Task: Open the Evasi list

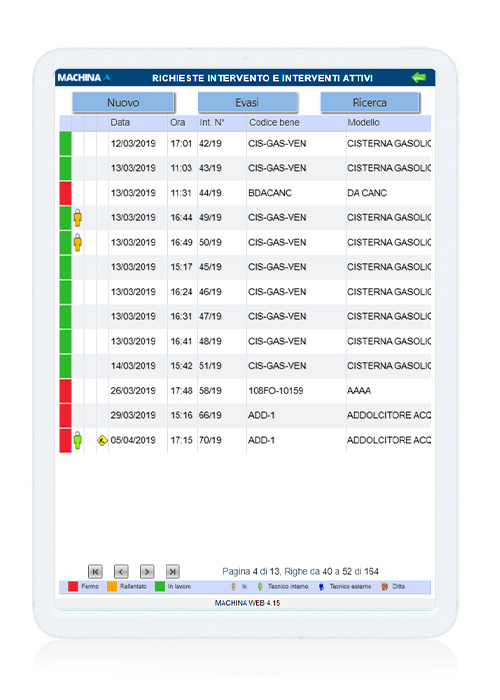Action: [x=247, y=102]
